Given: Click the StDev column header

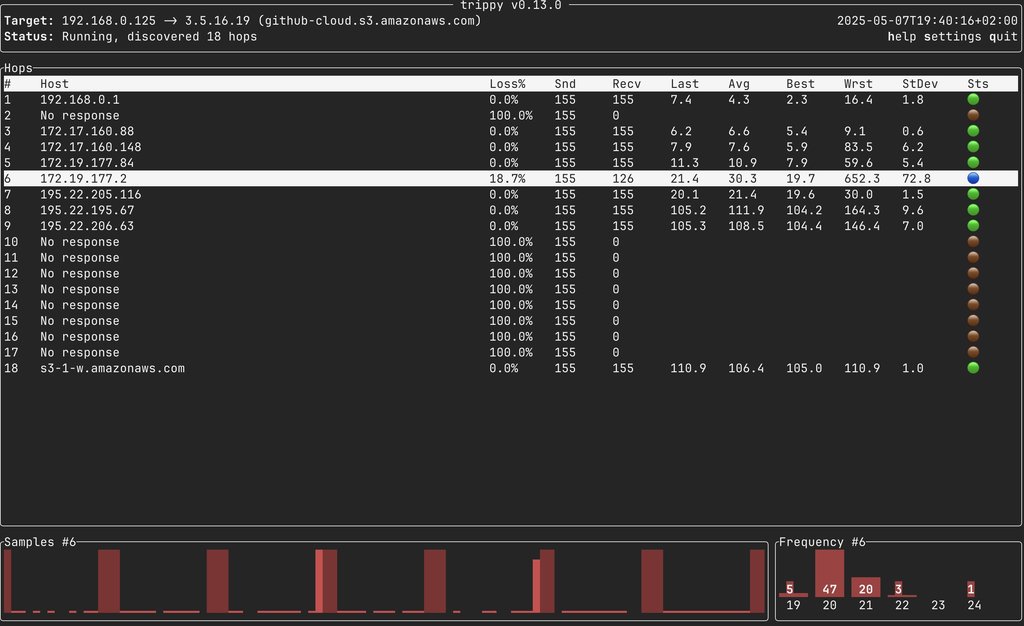Looking at the screenshot, I should pos(920,84).
